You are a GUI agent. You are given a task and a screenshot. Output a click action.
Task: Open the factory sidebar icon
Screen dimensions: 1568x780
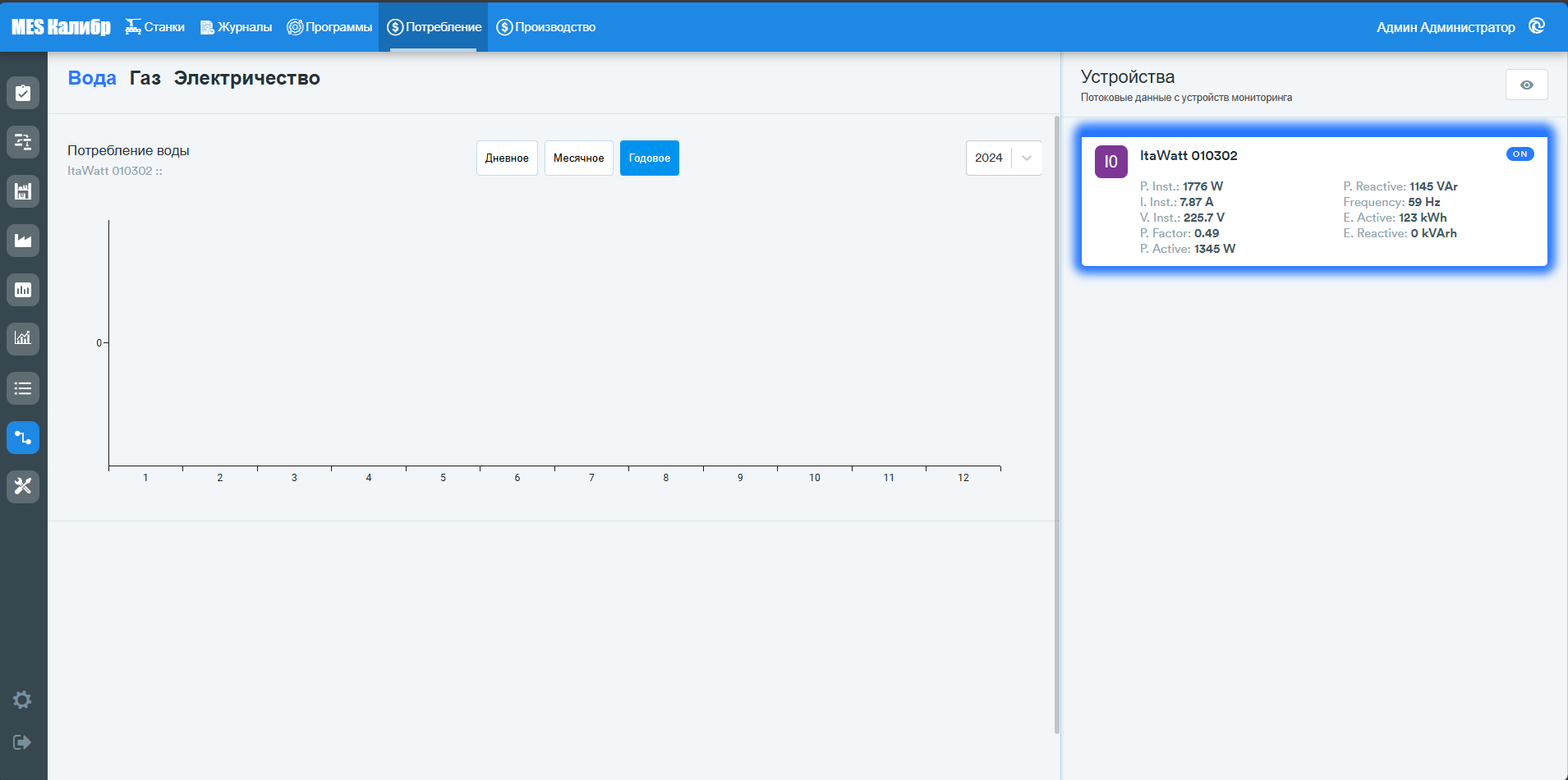click(23, 241)
